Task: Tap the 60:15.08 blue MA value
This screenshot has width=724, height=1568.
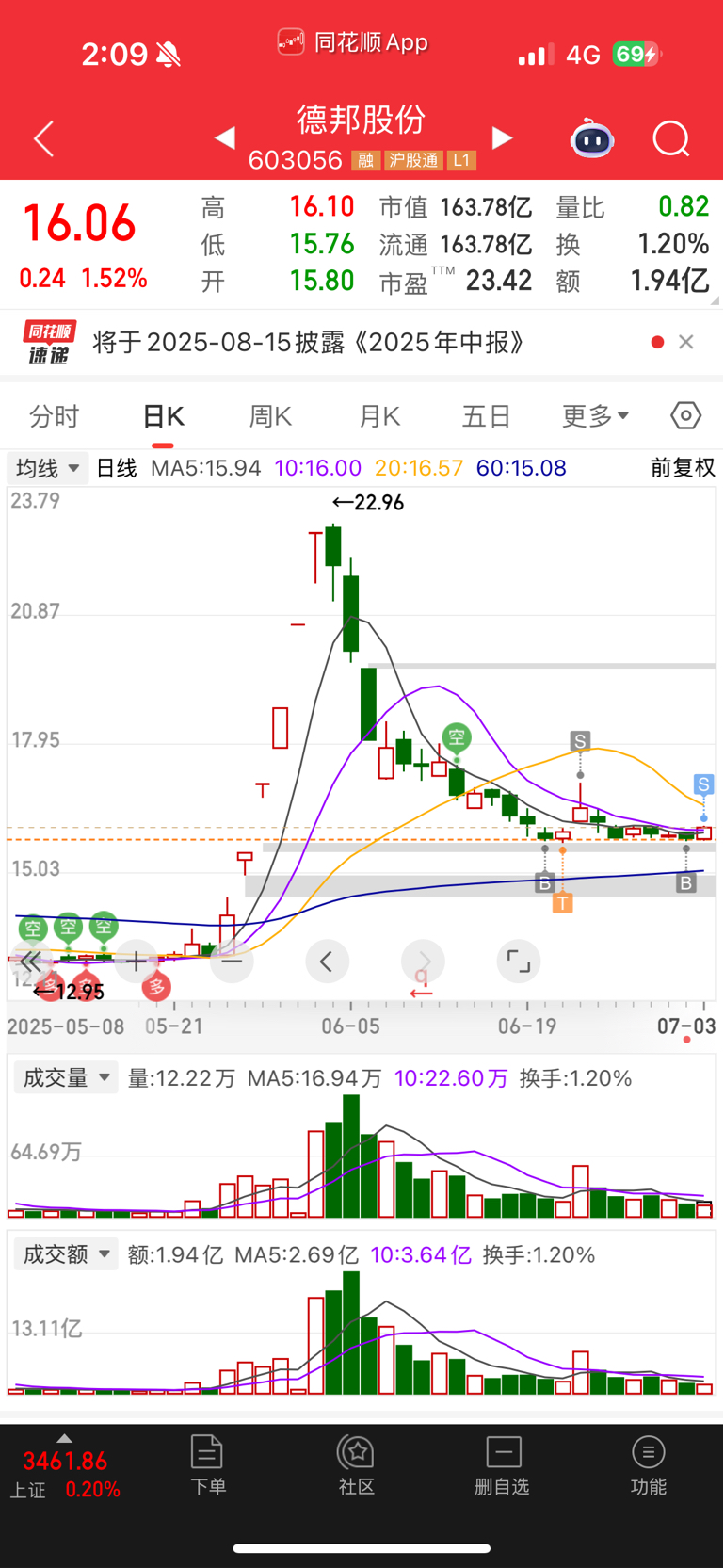Action: [522, 468]
